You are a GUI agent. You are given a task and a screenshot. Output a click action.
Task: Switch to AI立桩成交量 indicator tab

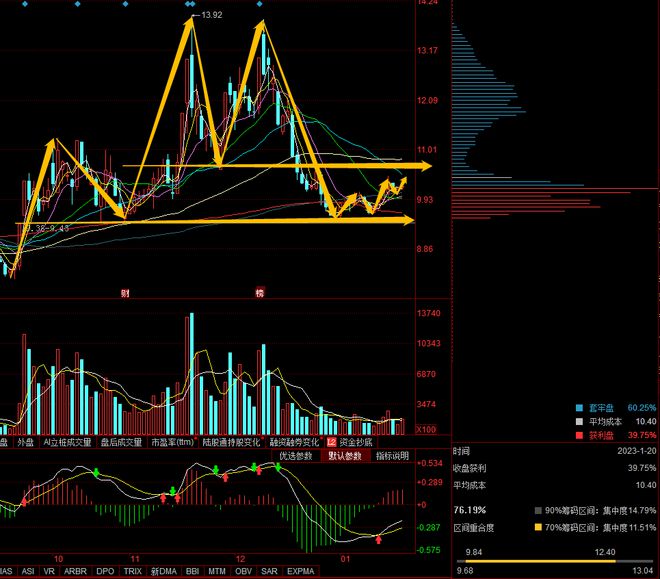click(67, 442)
